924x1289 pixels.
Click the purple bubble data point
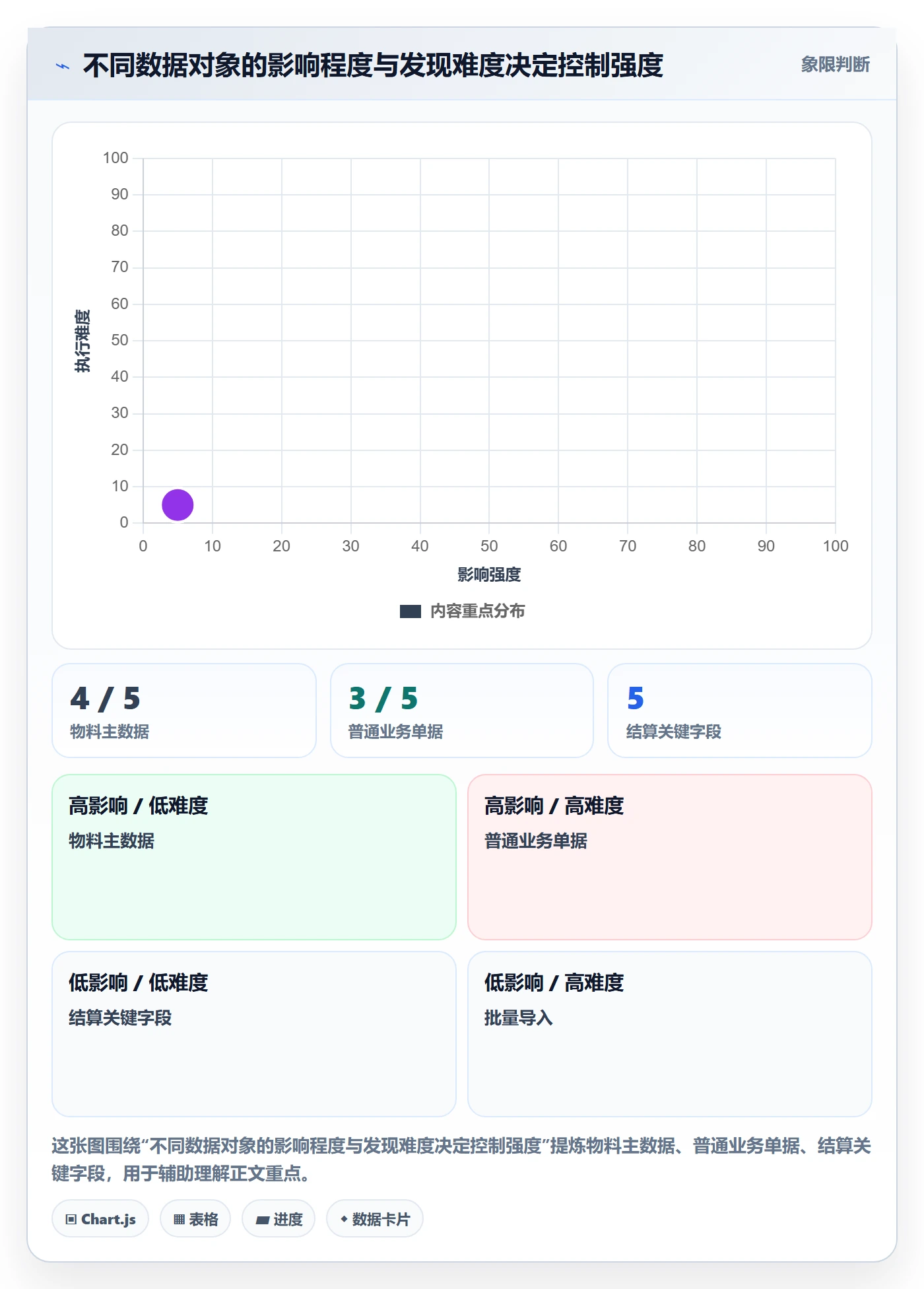pos(178,505)
